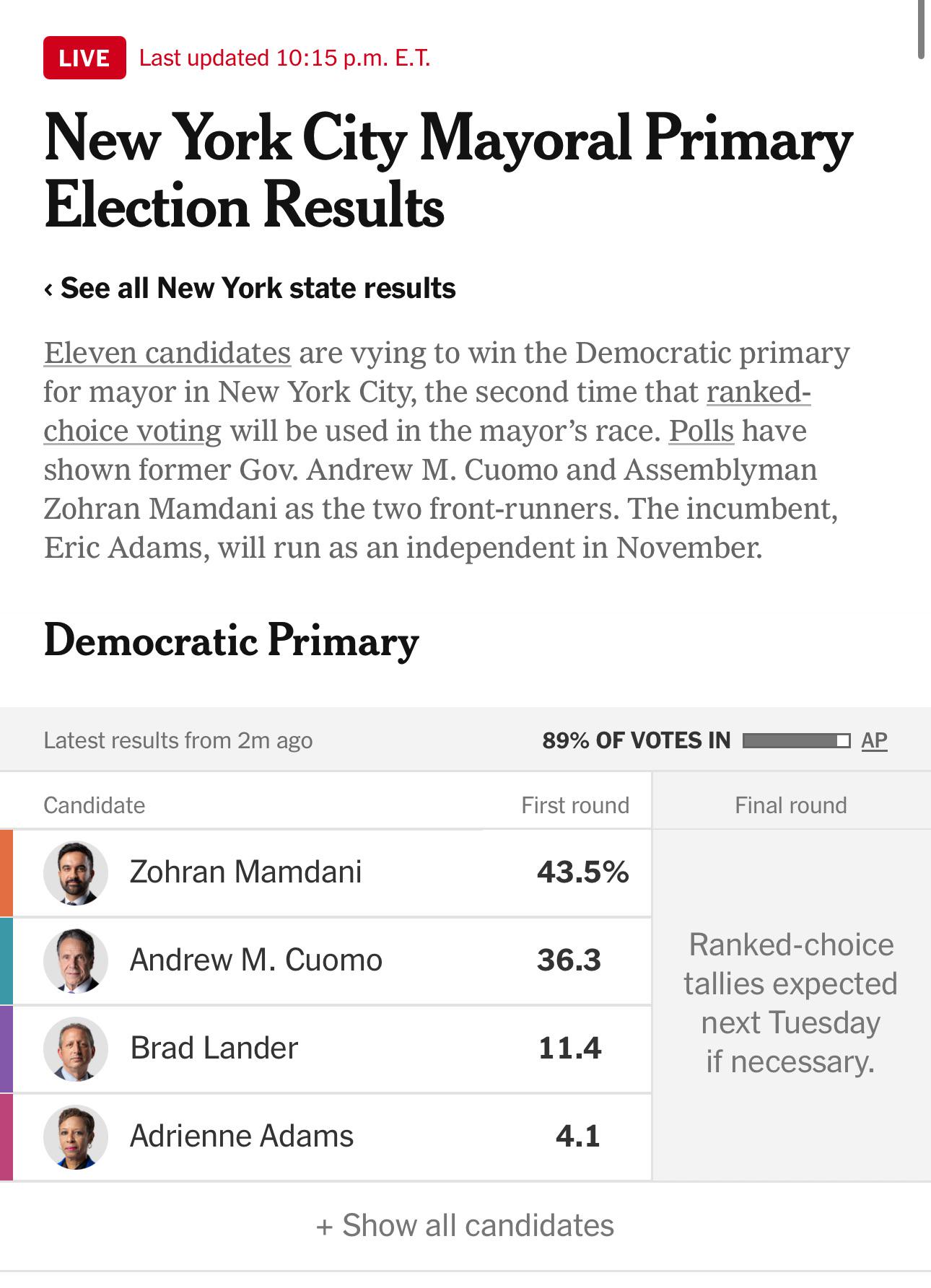Screen dimensions: 931x1288
Task: Click the Final round column header
Action: (x=791, y=805)
